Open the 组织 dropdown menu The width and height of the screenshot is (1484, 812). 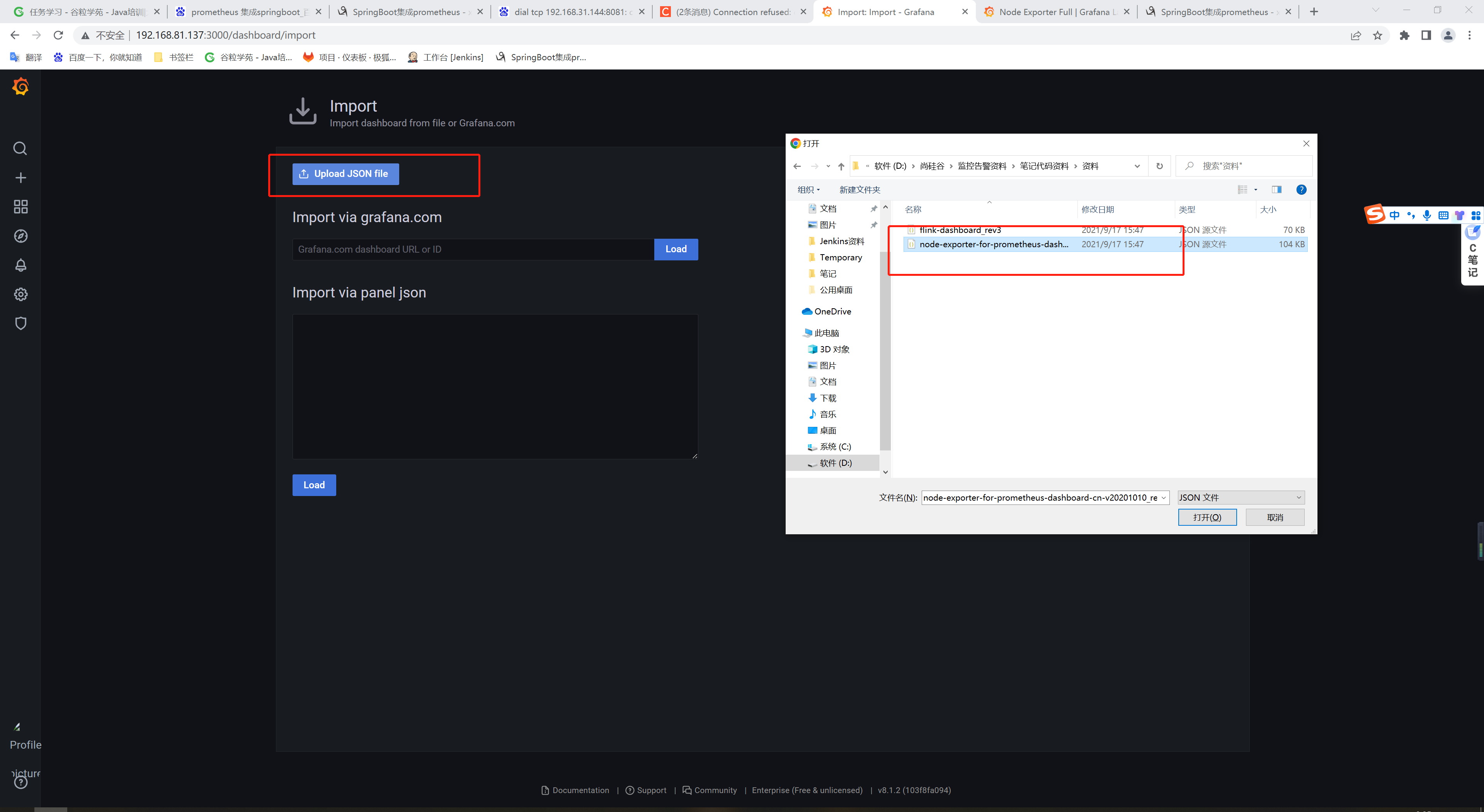[x=808, y=189]
